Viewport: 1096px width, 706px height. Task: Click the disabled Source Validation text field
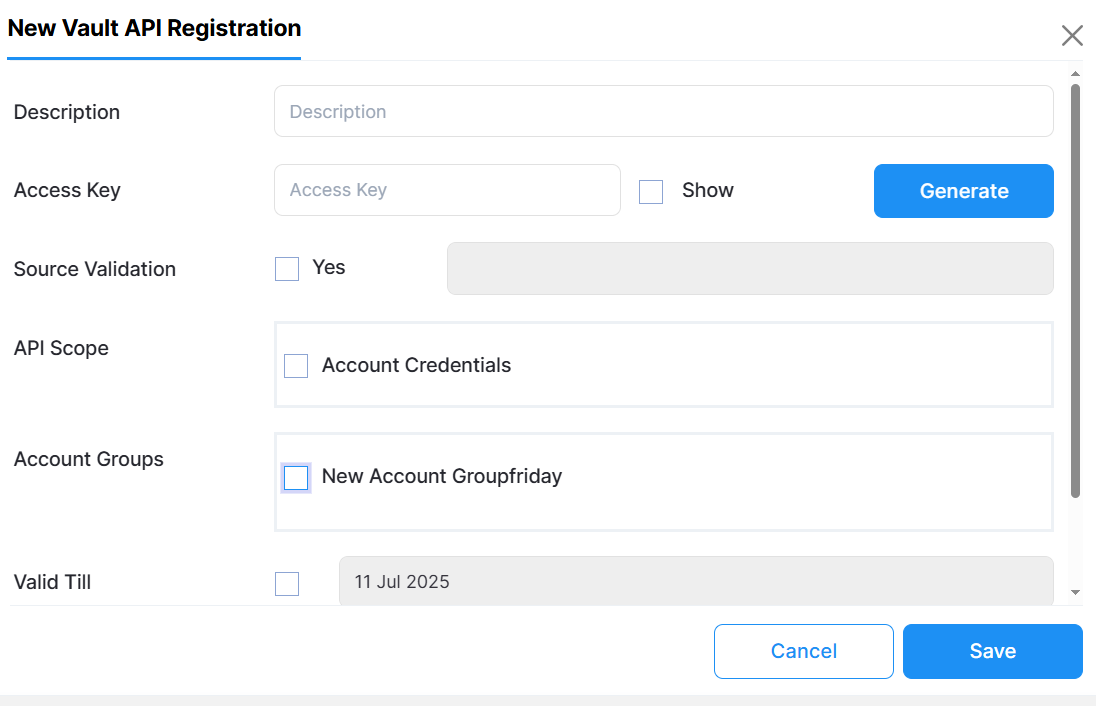tap(749, 269)
